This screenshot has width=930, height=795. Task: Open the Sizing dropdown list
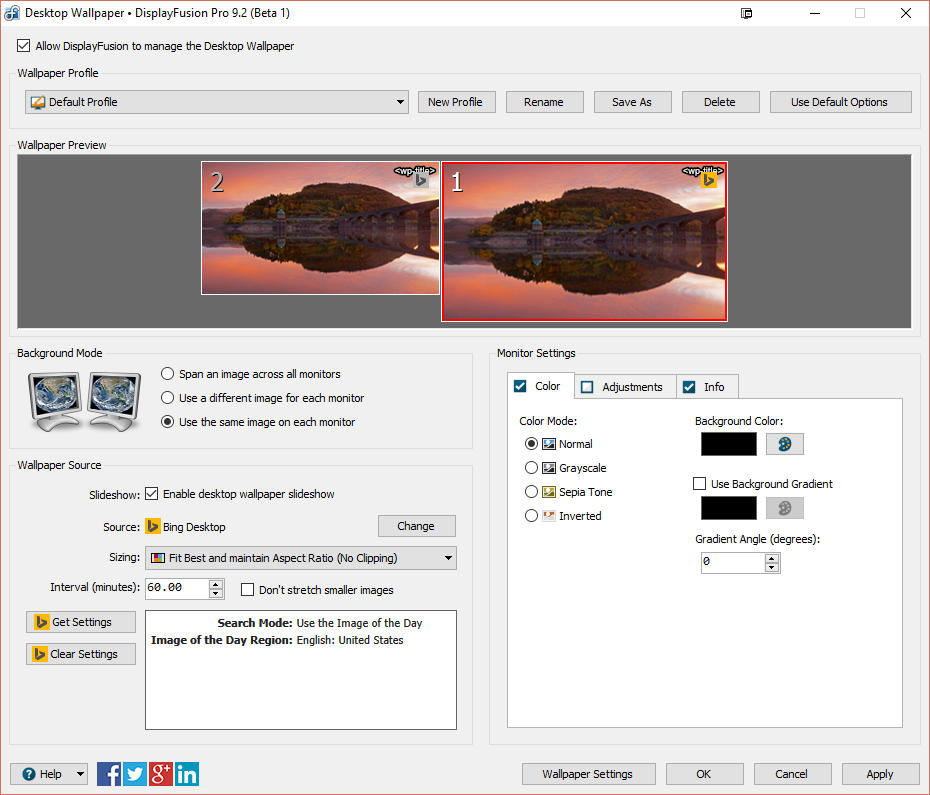coord(447,558)
